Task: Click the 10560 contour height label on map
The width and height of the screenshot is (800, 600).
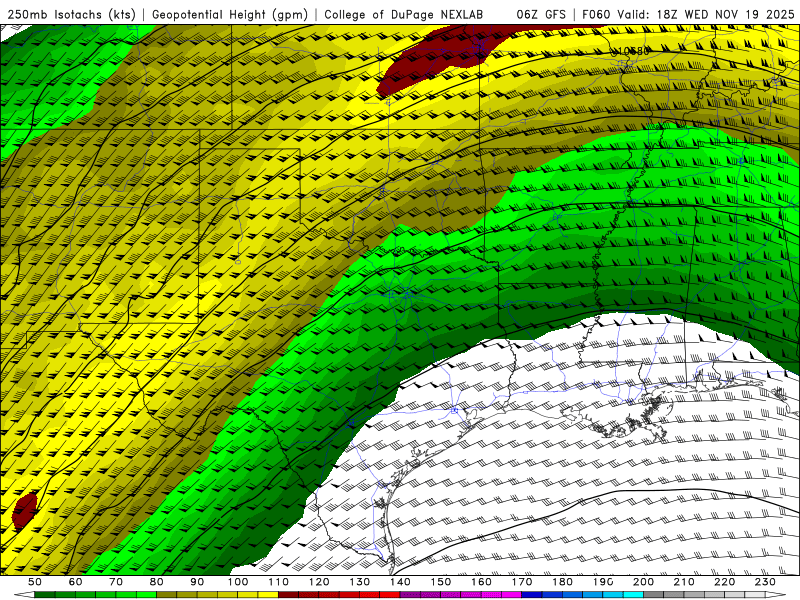Action: [633, 51]
